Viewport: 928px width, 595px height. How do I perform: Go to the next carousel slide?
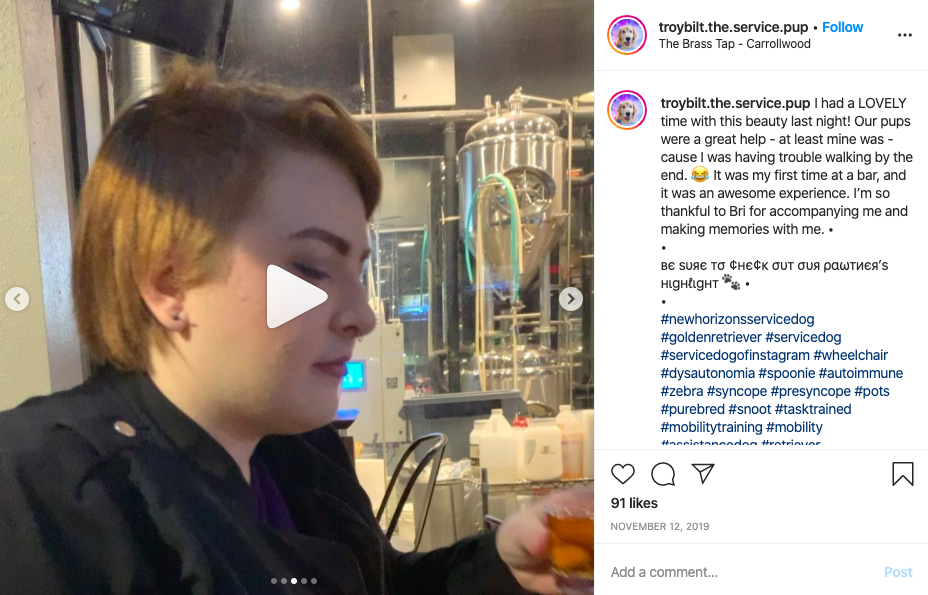(x=571, y=299)
